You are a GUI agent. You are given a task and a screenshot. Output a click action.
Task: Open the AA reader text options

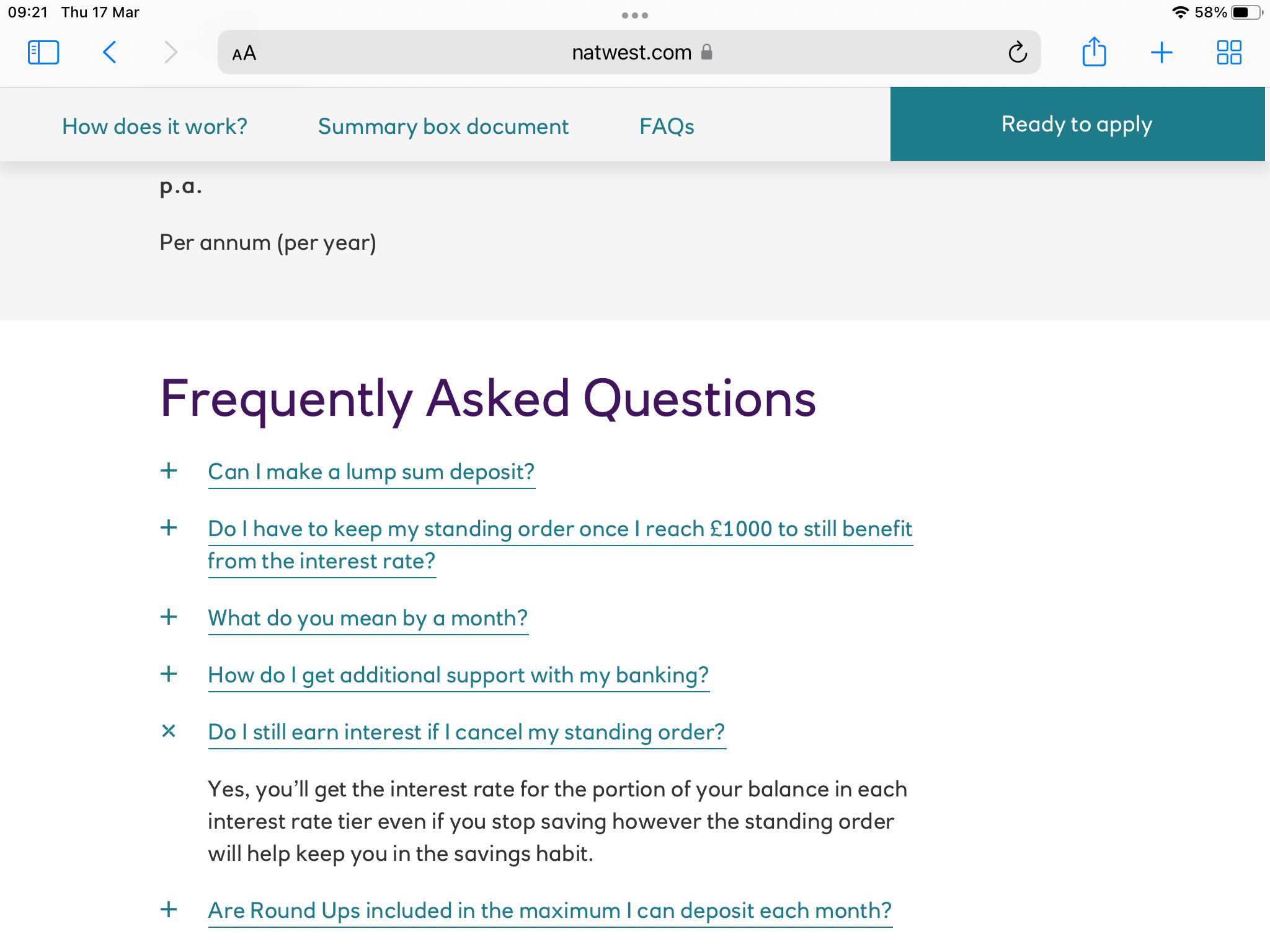click(x=244, y=53)
